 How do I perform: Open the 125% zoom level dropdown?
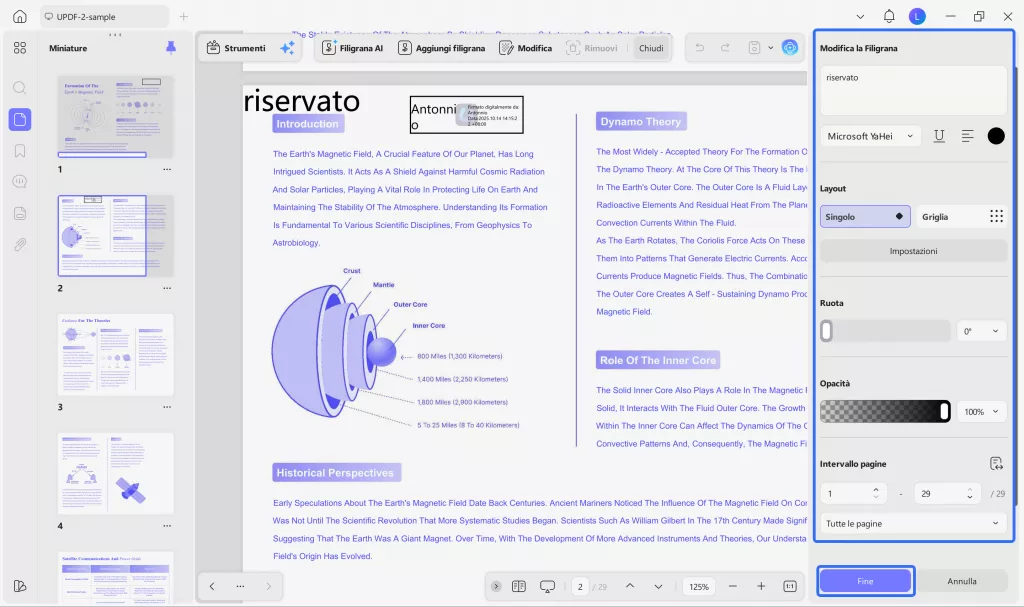tap(698, 586)
